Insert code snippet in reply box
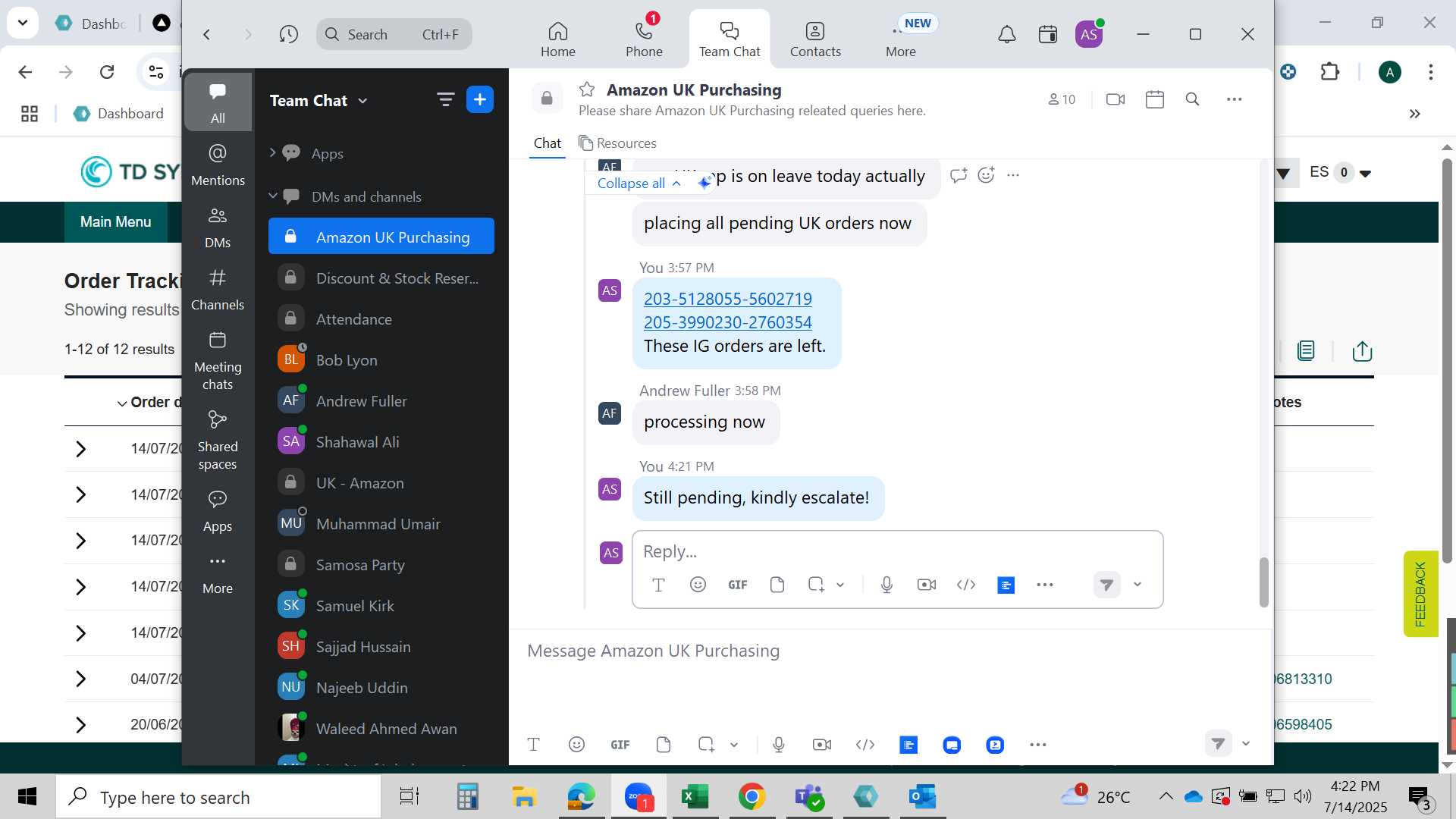This screenshot has width=1456, height=819. click(965, 585)
